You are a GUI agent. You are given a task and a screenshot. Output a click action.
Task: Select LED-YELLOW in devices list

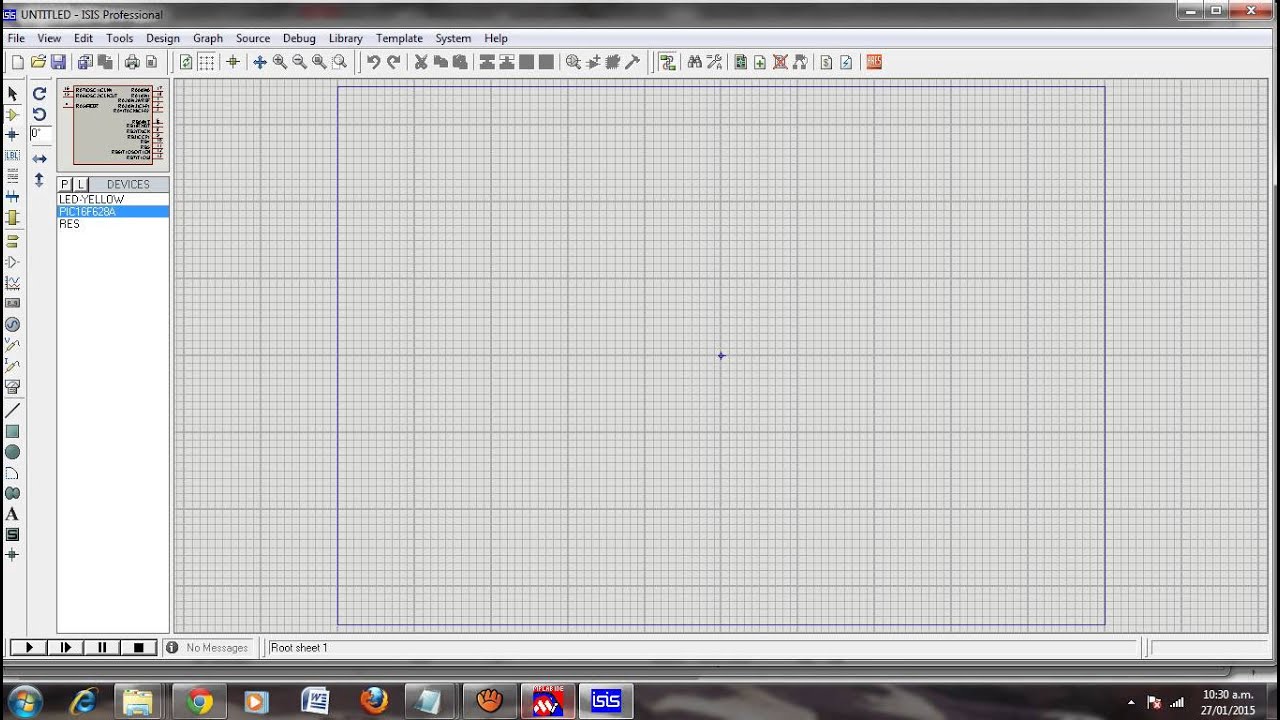pyautogui.click(x=113, y=200)
